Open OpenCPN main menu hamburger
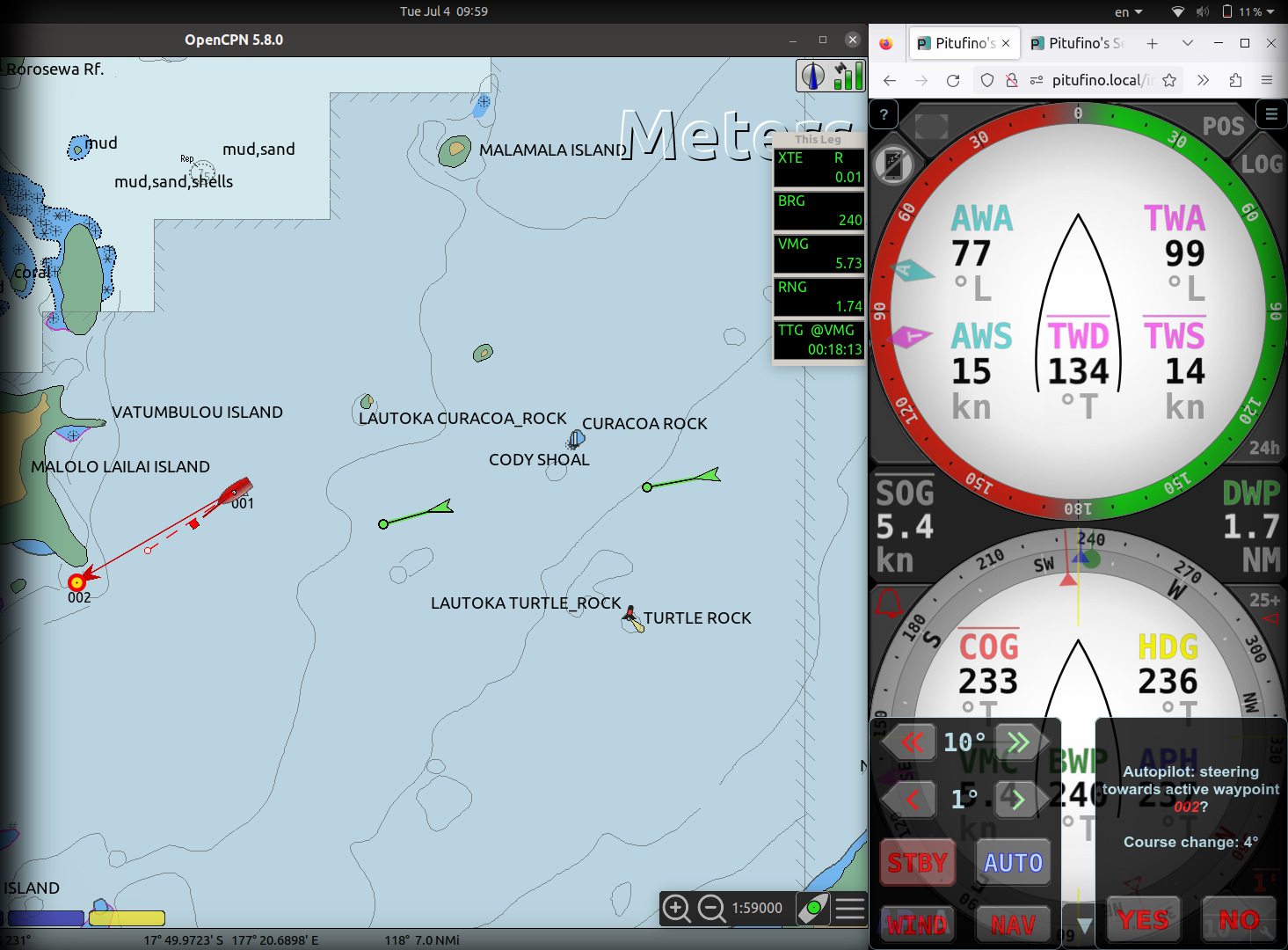 [850, 908]
